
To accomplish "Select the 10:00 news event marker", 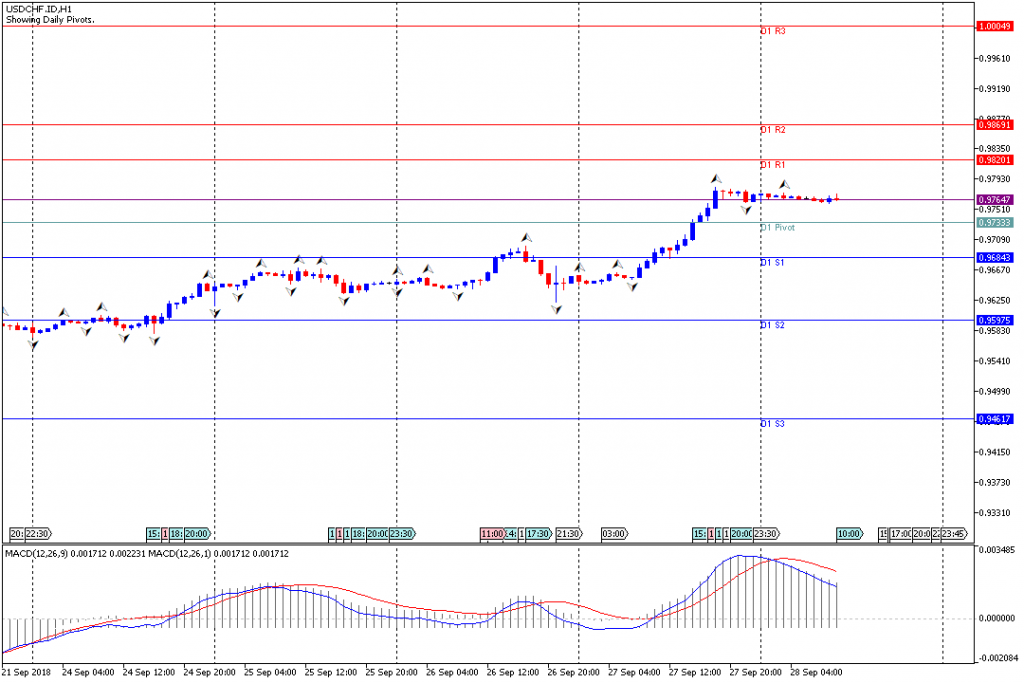I will pyautogui.click(x=849, y=534).
